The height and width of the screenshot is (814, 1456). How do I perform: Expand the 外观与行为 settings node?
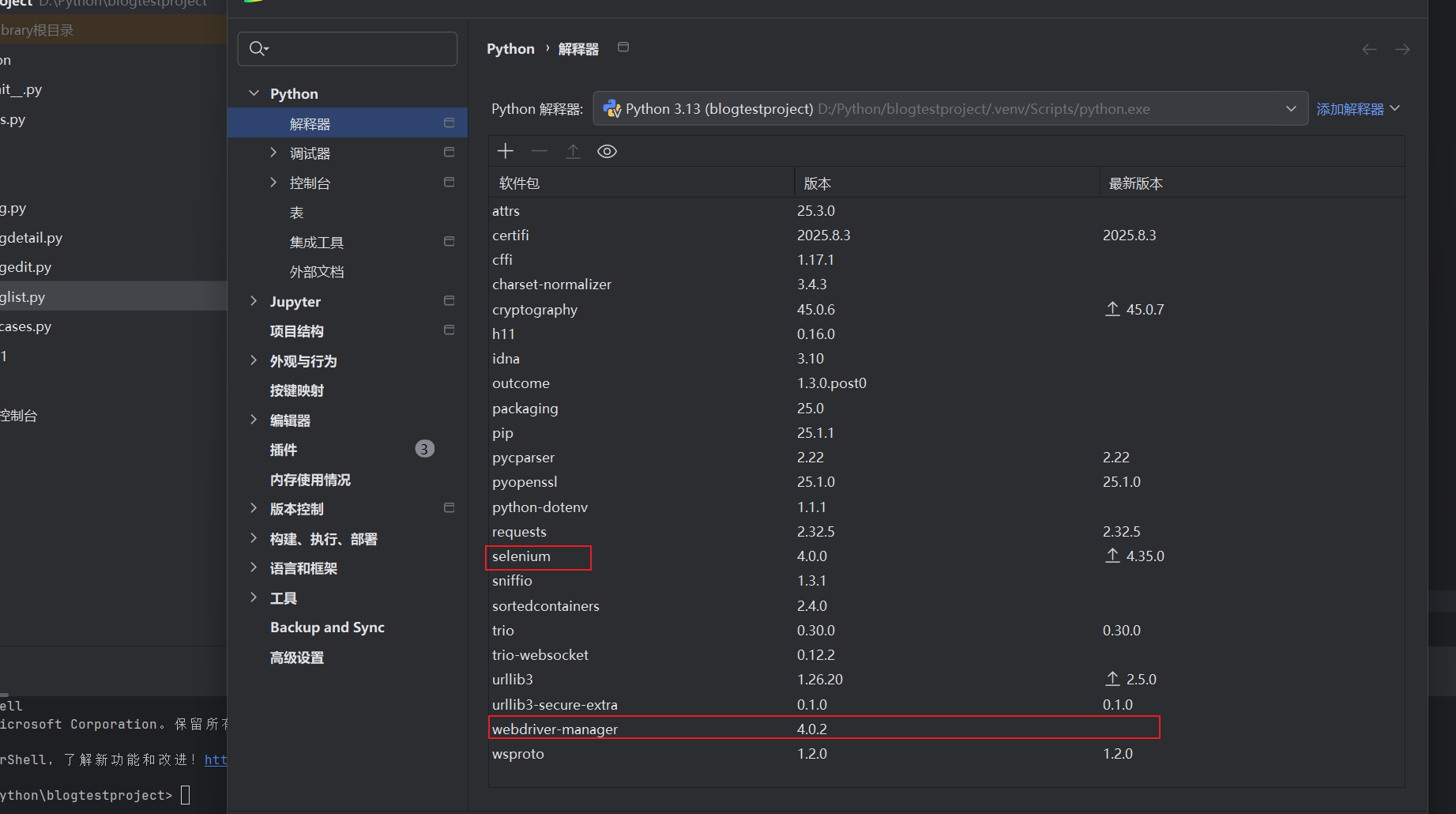pos(254,360)
